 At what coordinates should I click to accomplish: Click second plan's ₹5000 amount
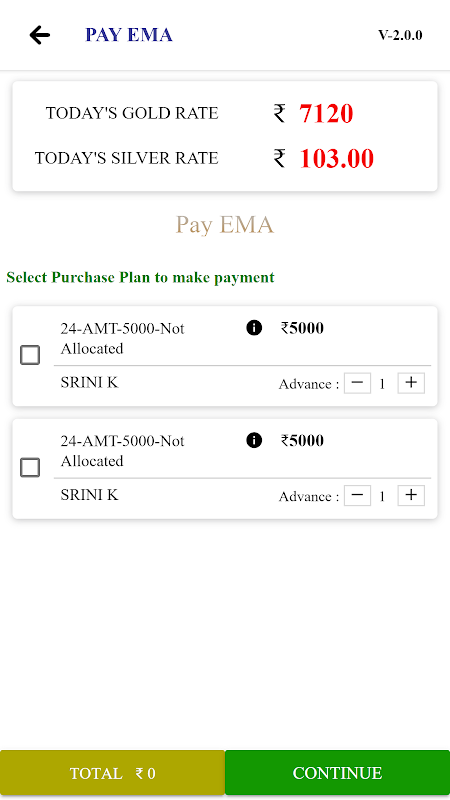tap(302, 440)
